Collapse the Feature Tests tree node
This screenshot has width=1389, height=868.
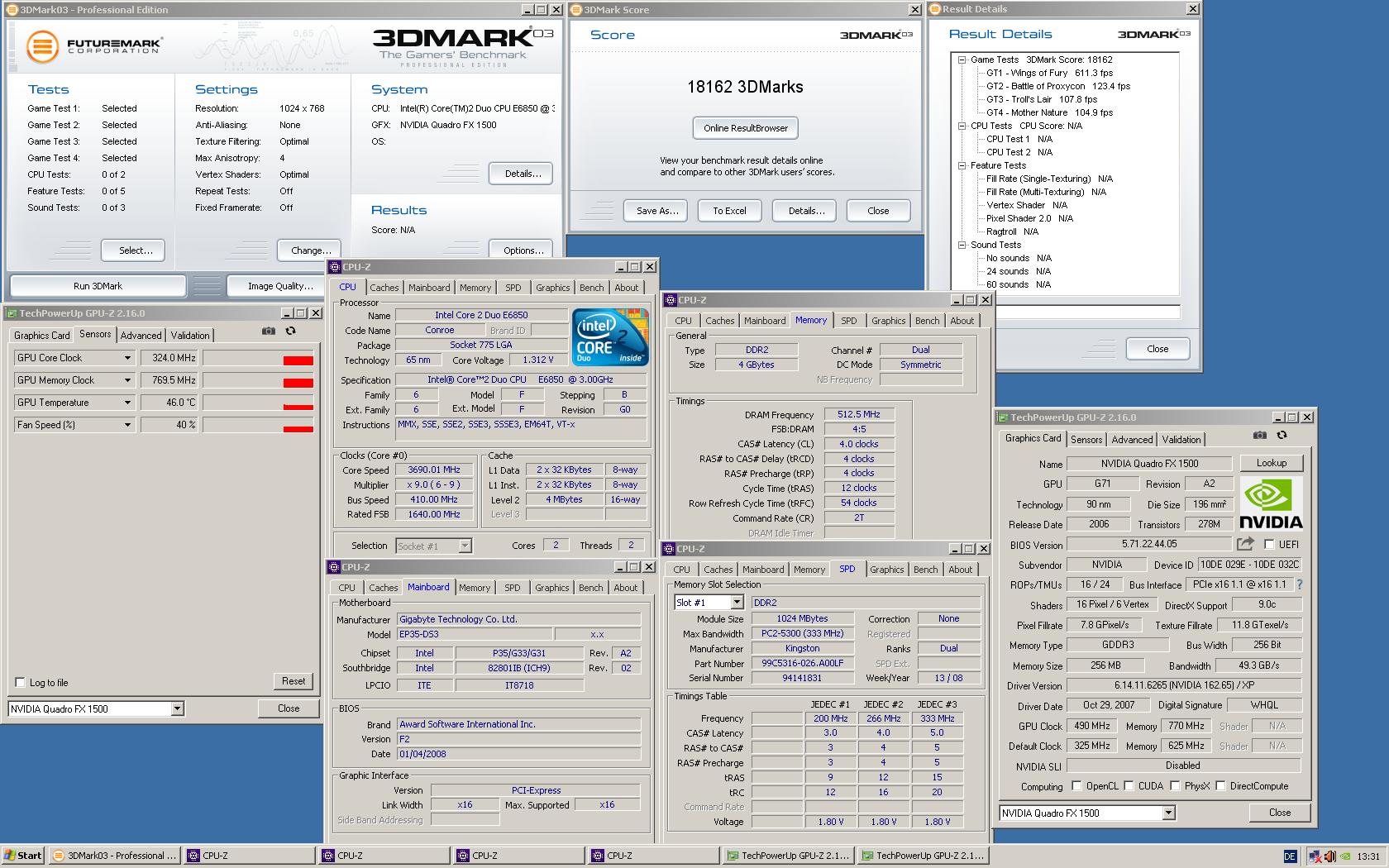962,165
